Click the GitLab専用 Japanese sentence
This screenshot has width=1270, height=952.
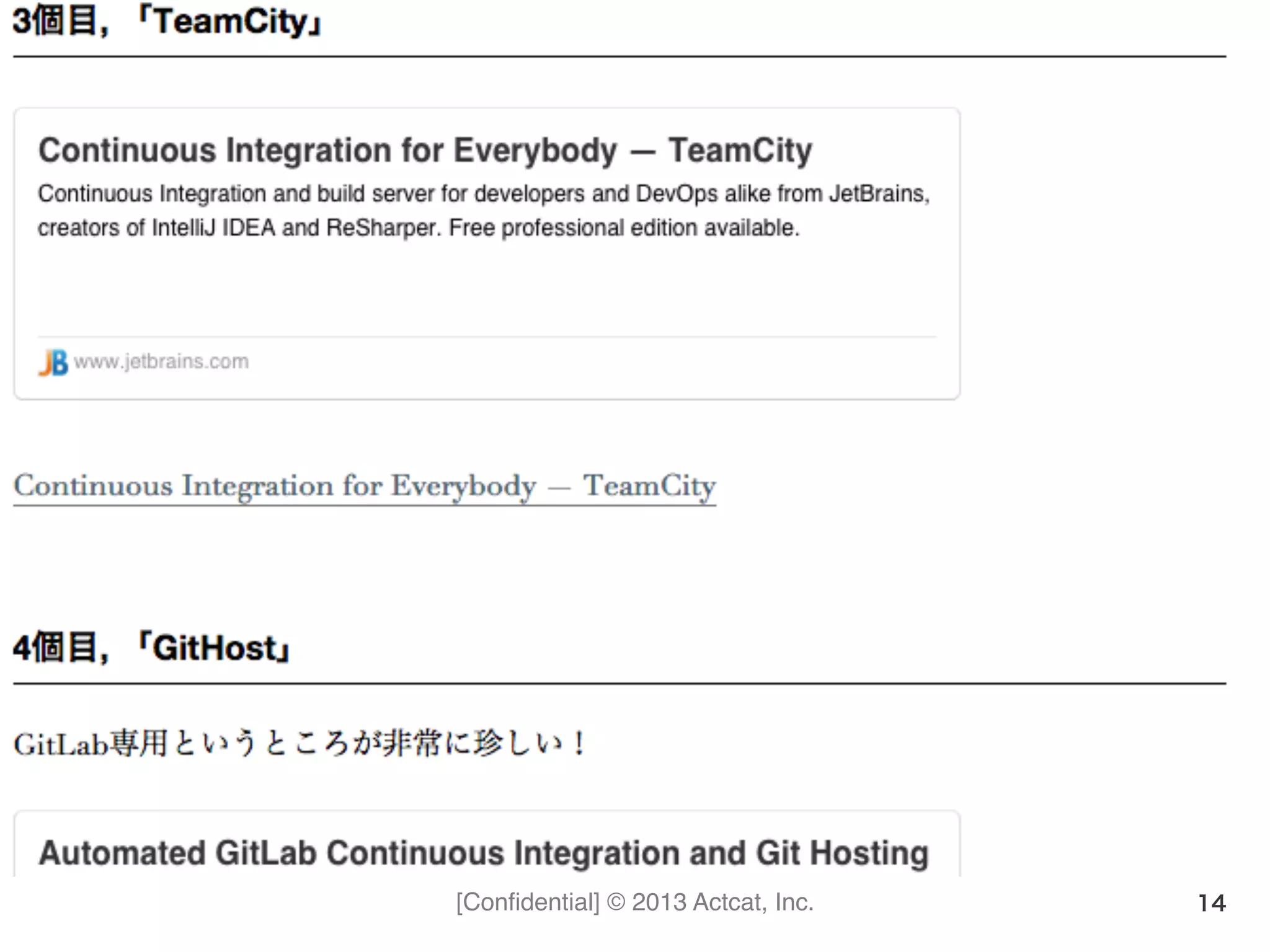click(x=300, y=743)
